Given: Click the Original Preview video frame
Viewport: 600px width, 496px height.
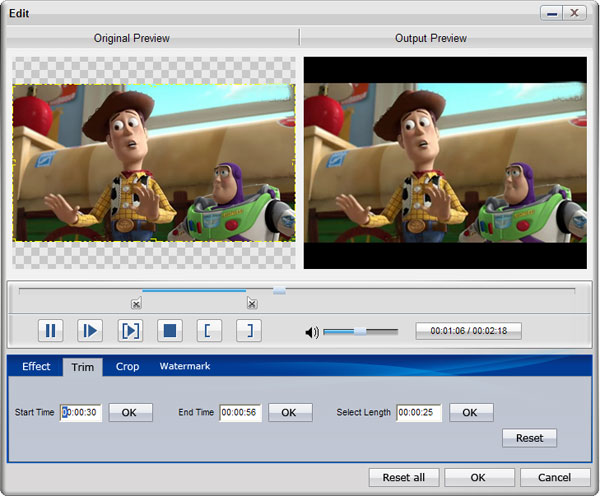Looking at the screenshot, I should pyautogui.click(x=154, y=163).
